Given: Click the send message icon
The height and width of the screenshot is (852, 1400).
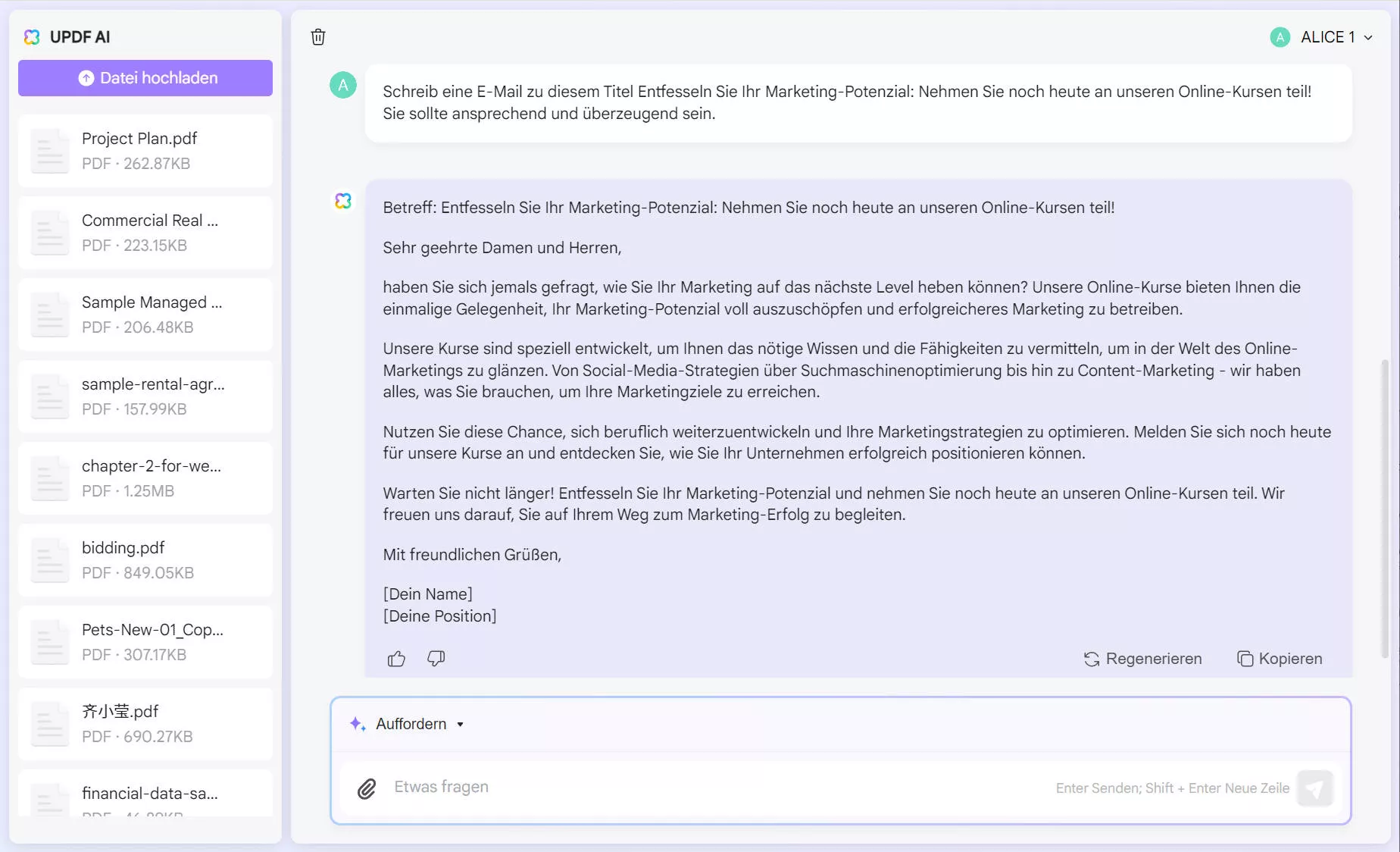Looking at the screenshot, I should pos(1316,788).
